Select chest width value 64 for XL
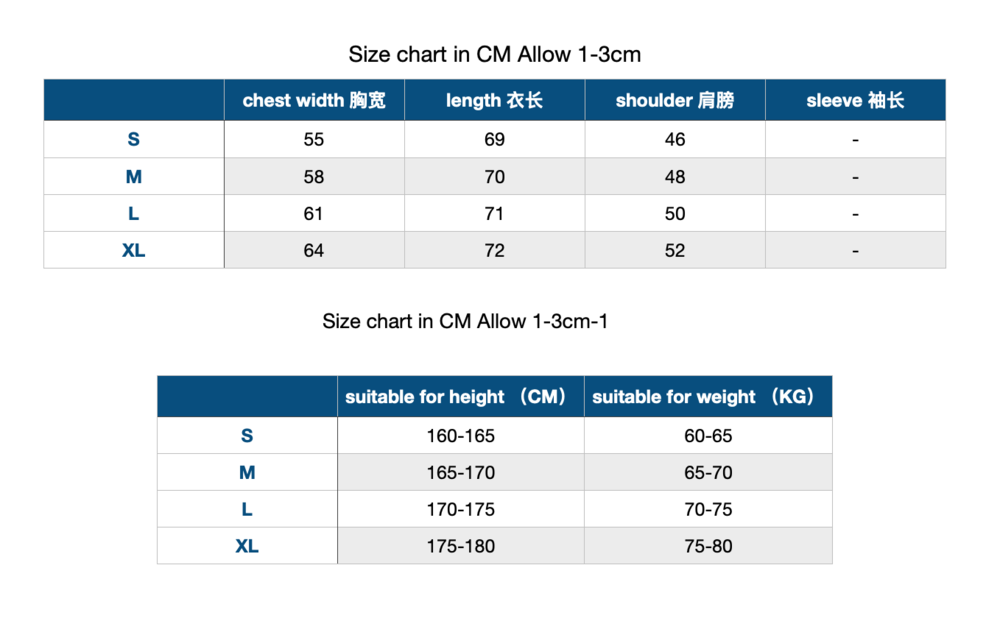This screenshot has width=1000, height=643. (314, 250)
